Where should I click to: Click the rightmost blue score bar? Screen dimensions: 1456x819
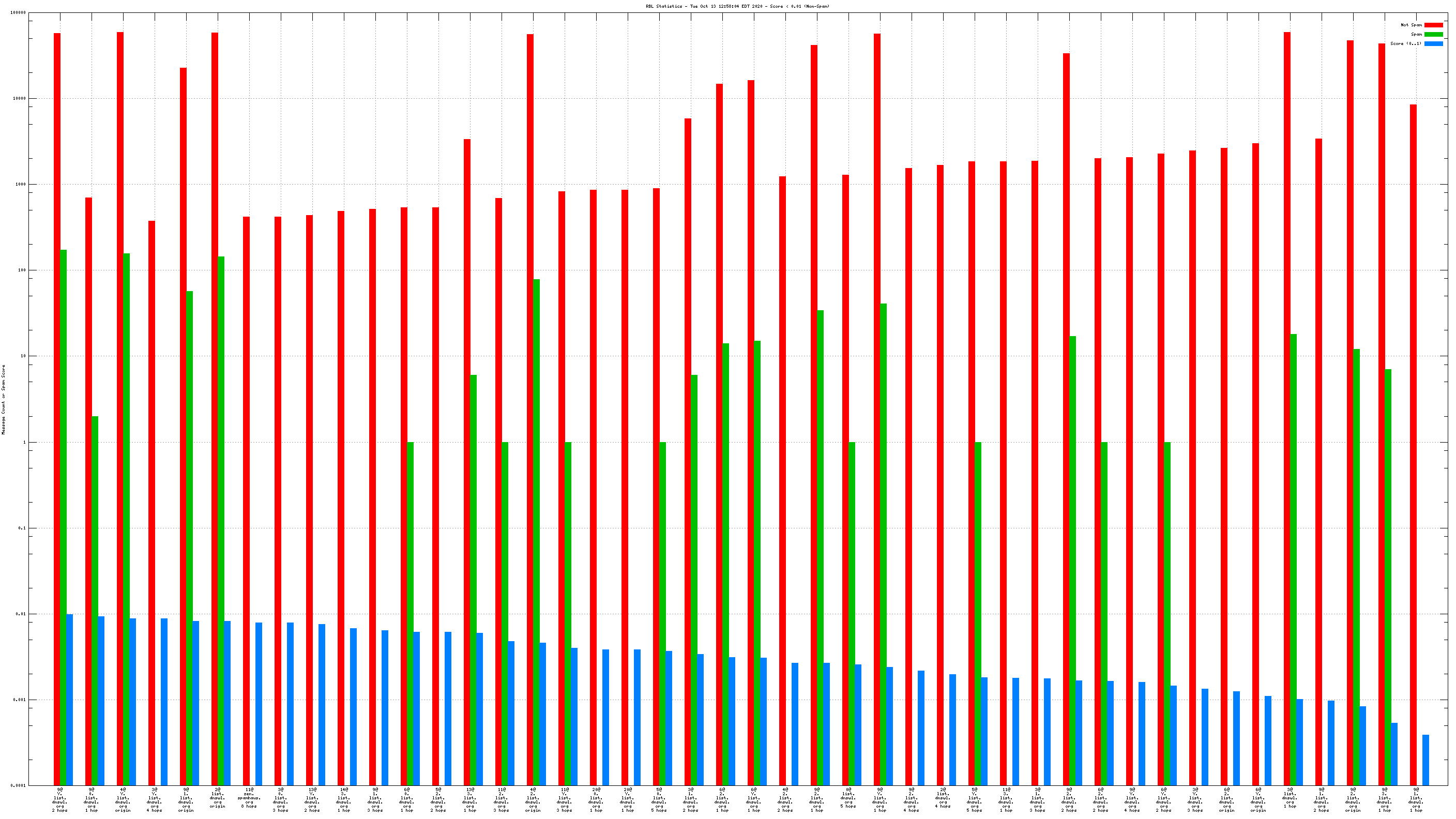[x=1425, y=760]
